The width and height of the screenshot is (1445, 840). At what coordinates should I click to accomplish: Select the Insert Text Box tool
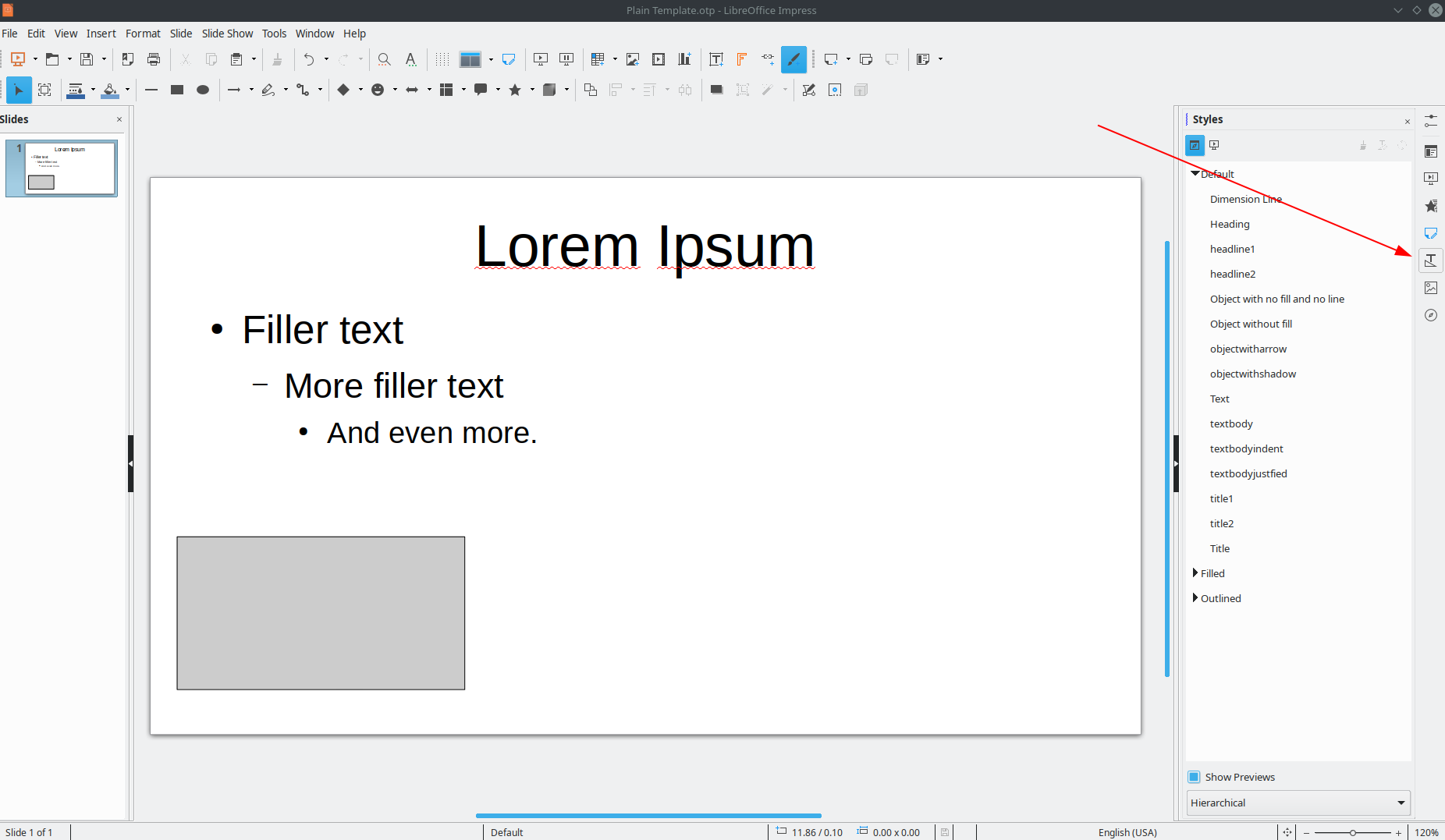pyautogui.click(x=715, y=59)
